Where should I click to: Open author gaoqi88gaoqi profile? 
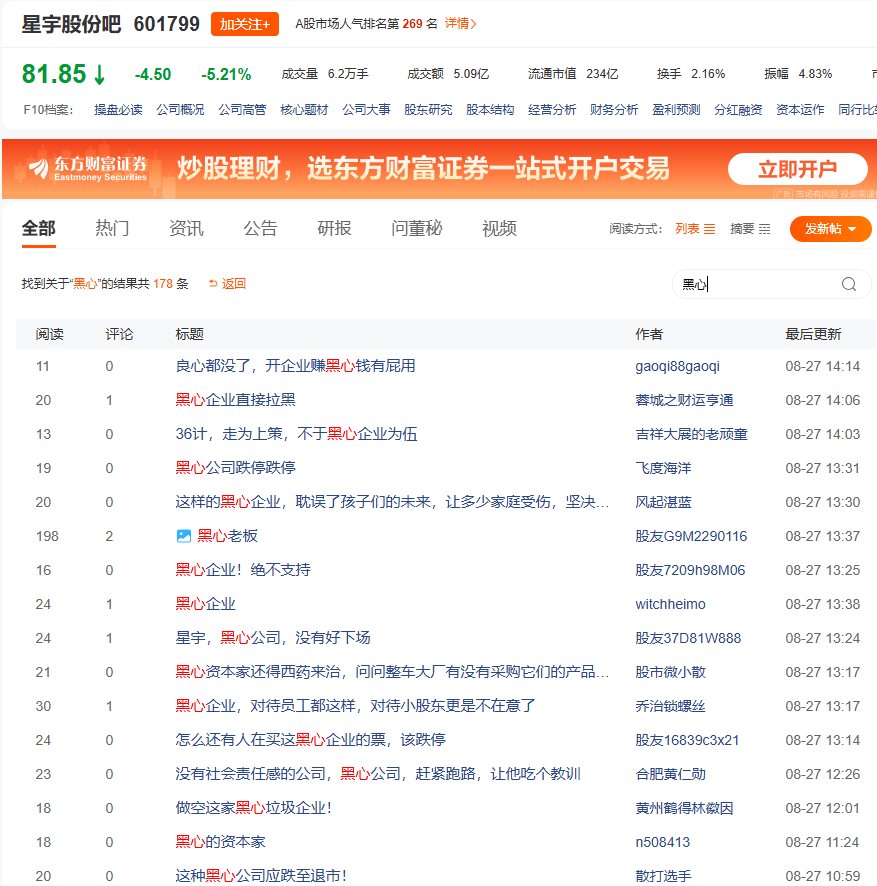click(x=678, y=366)
